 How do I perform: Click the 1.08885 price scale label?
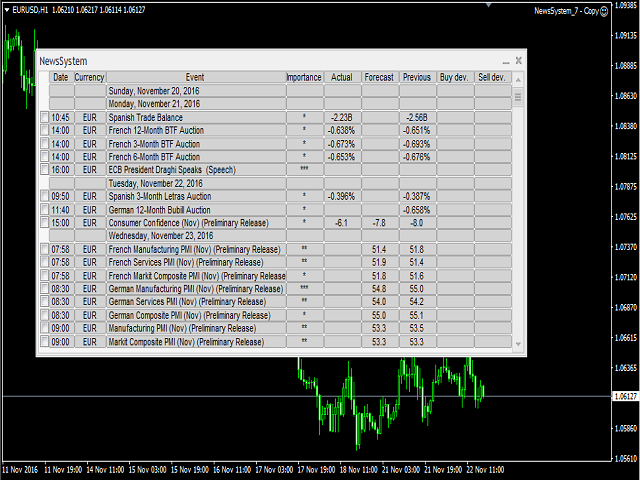(626, 66)
